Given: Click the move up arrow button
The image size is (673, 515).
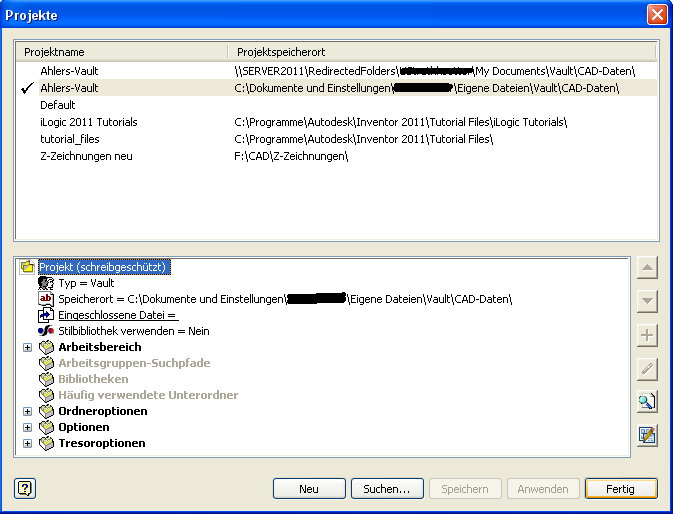Looking at the screenshot, I should coord(647,268).
